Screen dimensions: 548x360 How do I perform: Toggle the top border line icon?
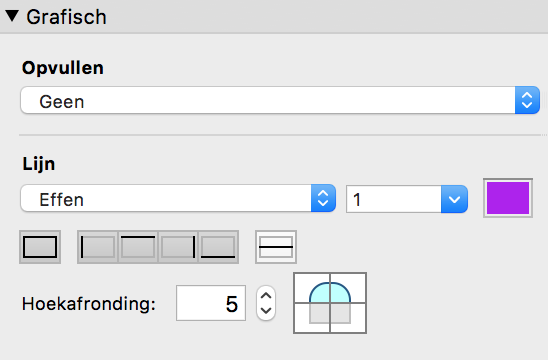(x=138, y=247)
